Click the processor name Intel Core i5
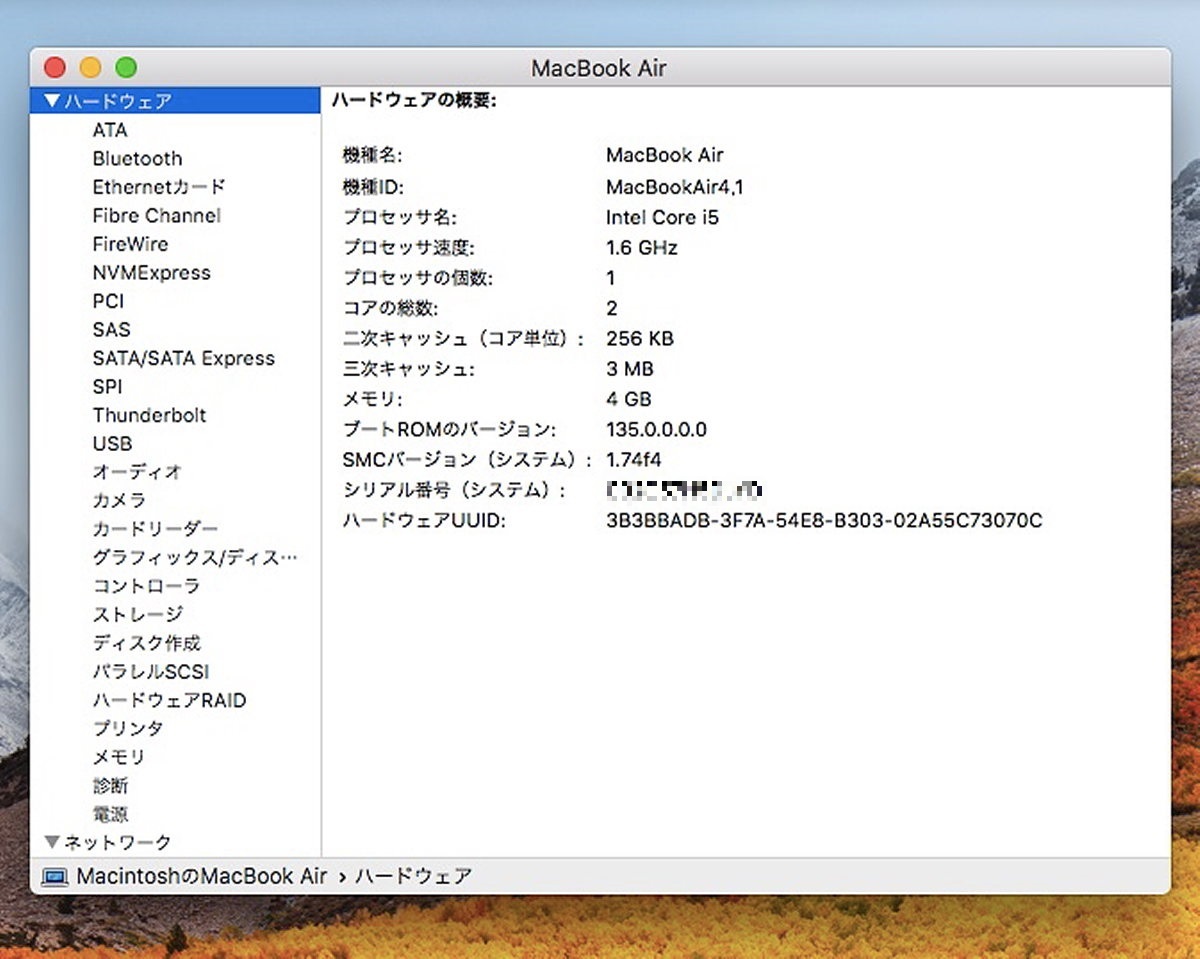This screenshot has width=1200, height=959. coord(662,217)
